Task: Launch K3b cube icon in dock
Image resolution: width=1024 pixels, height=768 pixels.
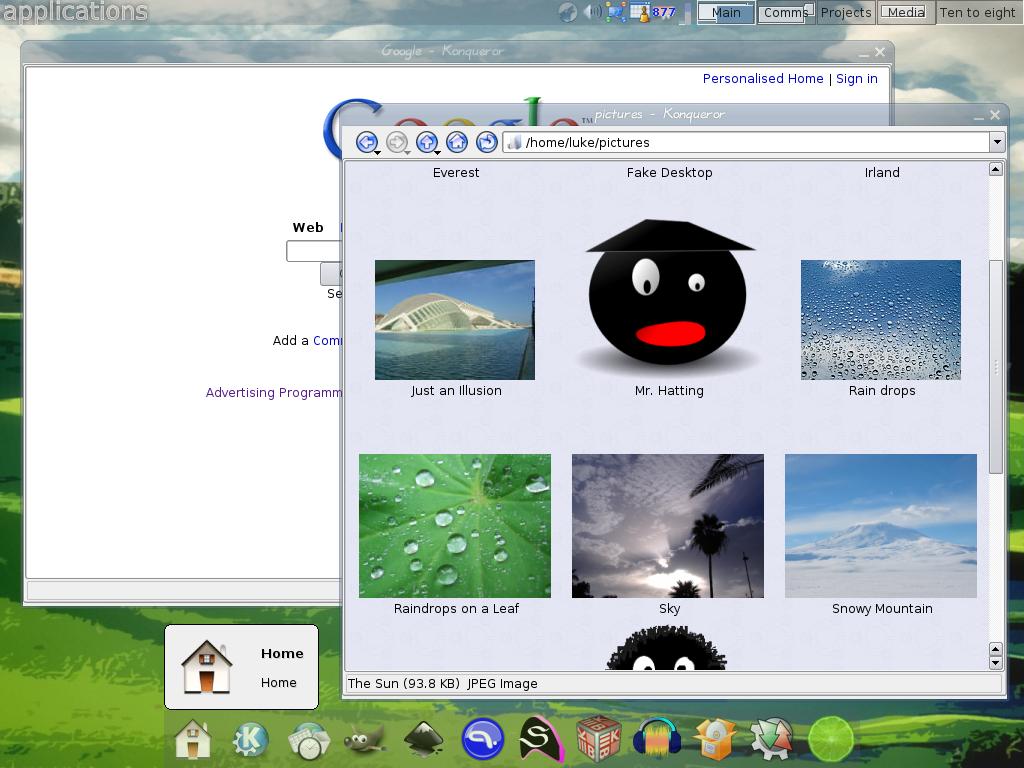Action: (598, 739)
